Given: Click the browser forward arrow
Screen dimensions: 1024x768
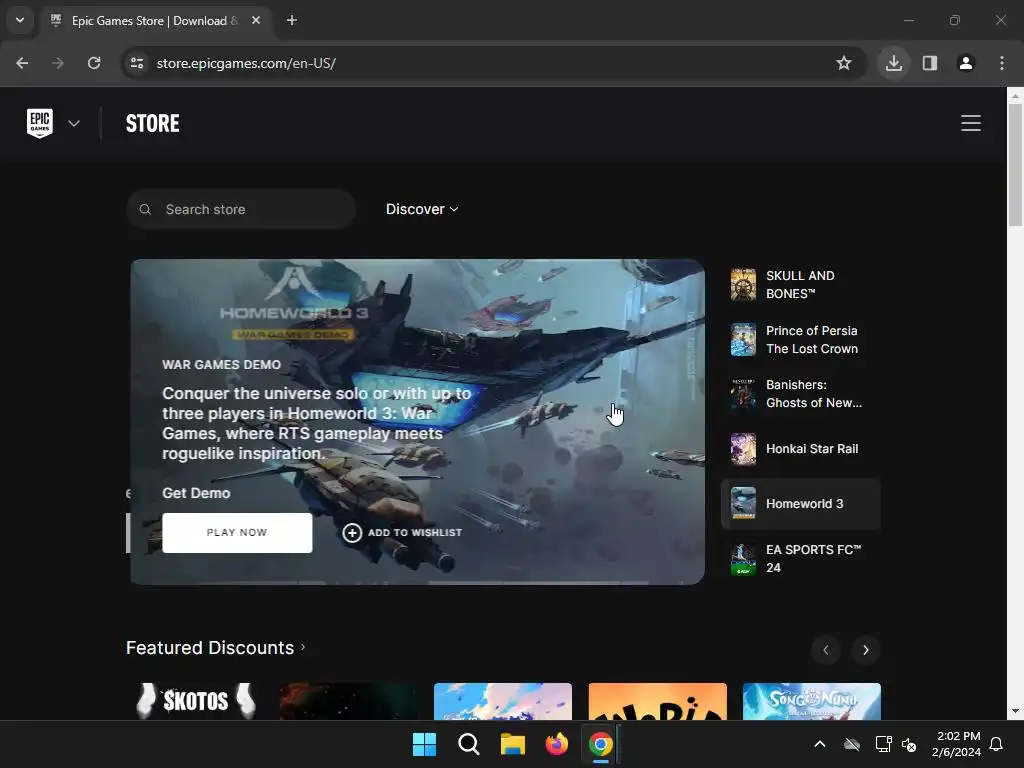Looking at the screenshot, I should [x=58, y=63].
